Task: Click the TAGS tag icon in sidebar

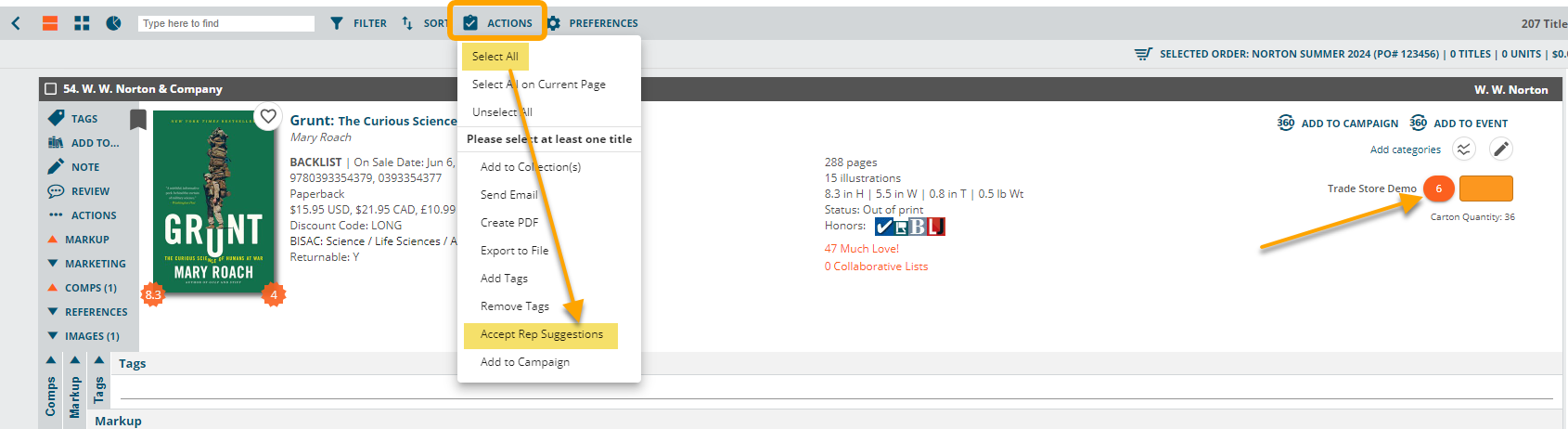Action: 57,118
